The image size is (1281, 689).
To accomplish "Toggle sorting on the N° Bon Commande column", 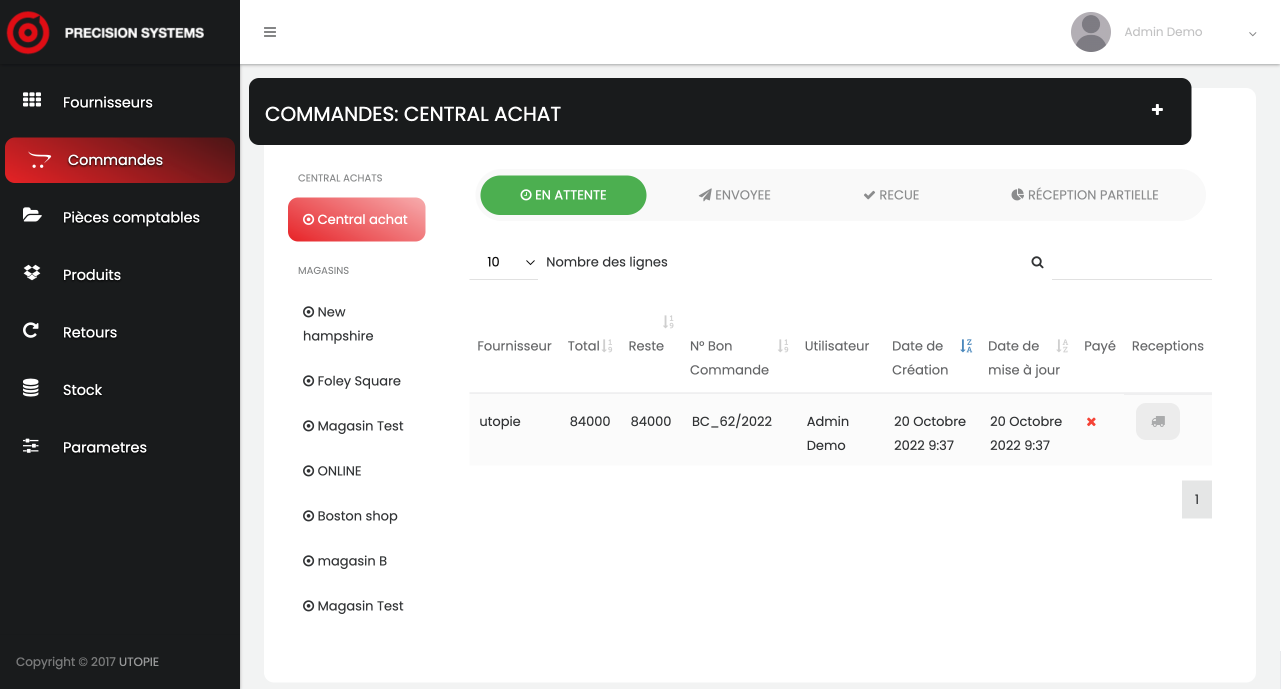I will pos(783,346).
